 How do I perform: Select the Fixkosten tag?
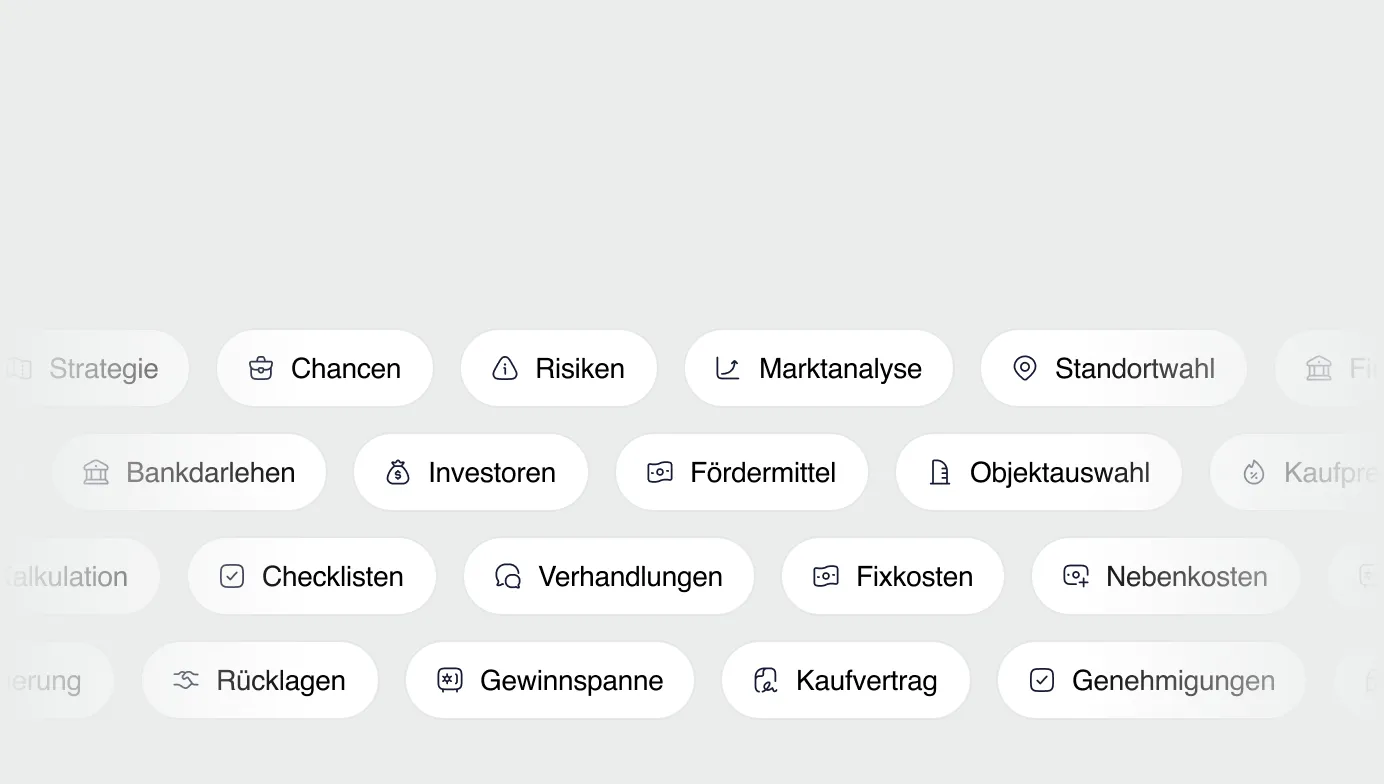892,576
